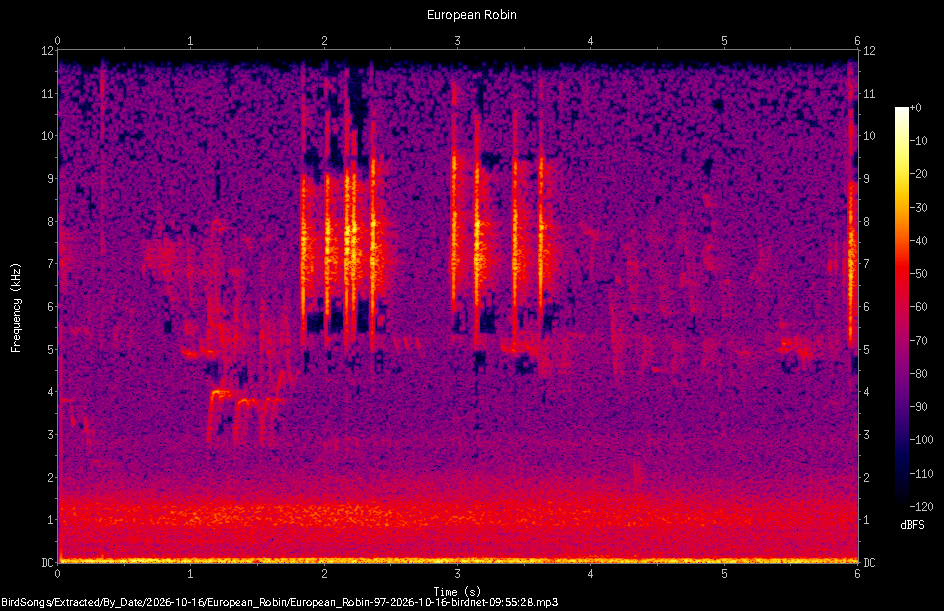Click the European Robin chart title

coord(471,14)
